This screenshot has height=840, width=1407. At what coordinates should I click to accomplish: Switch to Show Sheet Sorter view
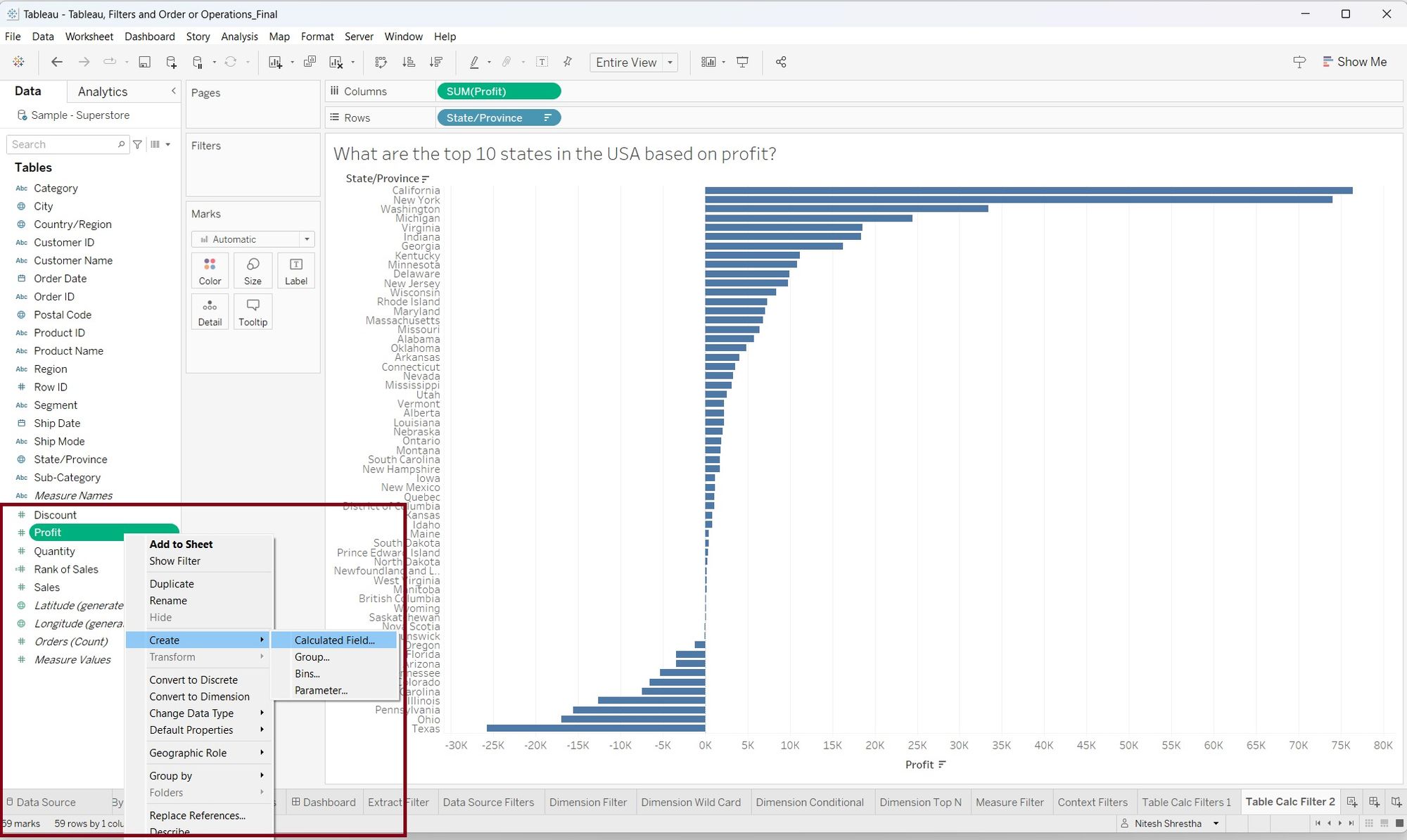1369,823
